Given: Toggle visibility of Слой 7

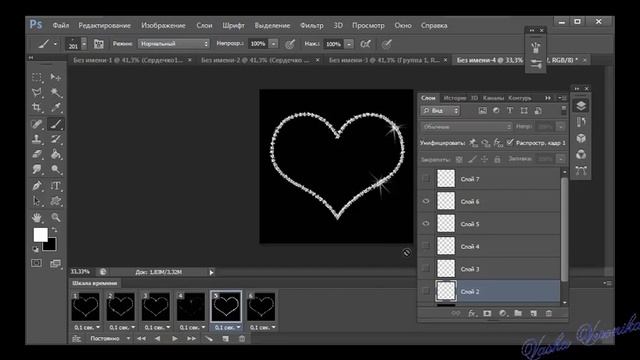Looking at the screenshot, I should [x=426, y=179].
